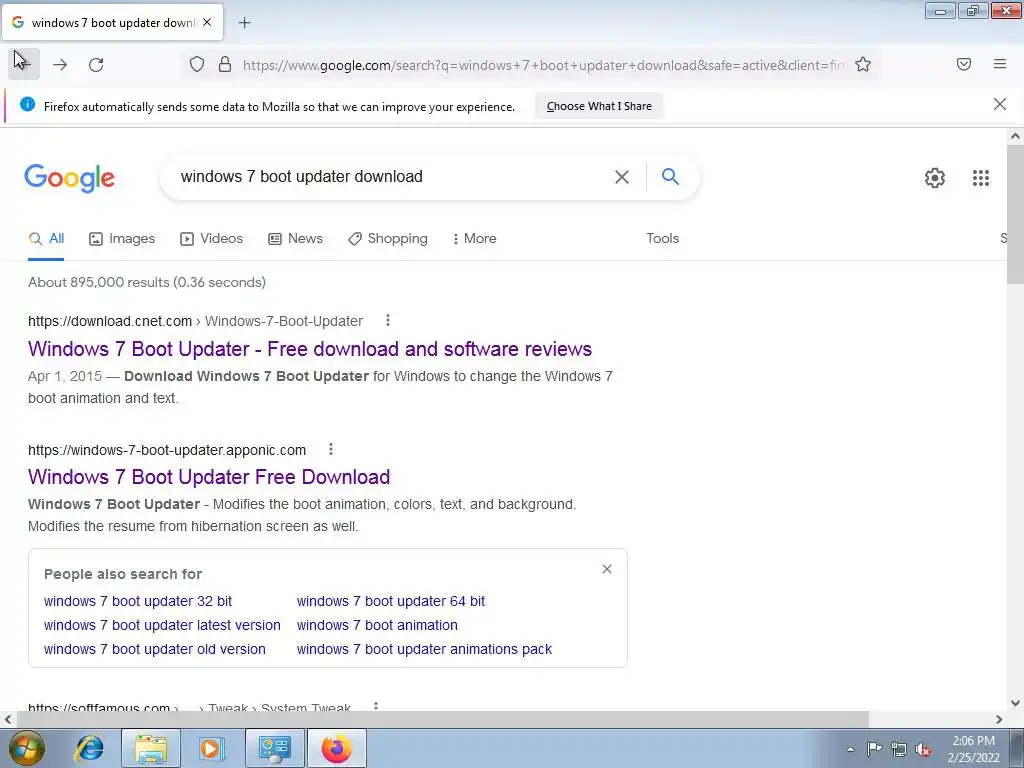The height and width of the screenshot is (768, 1024).
Task: Switch to News results
Action: pyautogui.click(x=296, y=238)
